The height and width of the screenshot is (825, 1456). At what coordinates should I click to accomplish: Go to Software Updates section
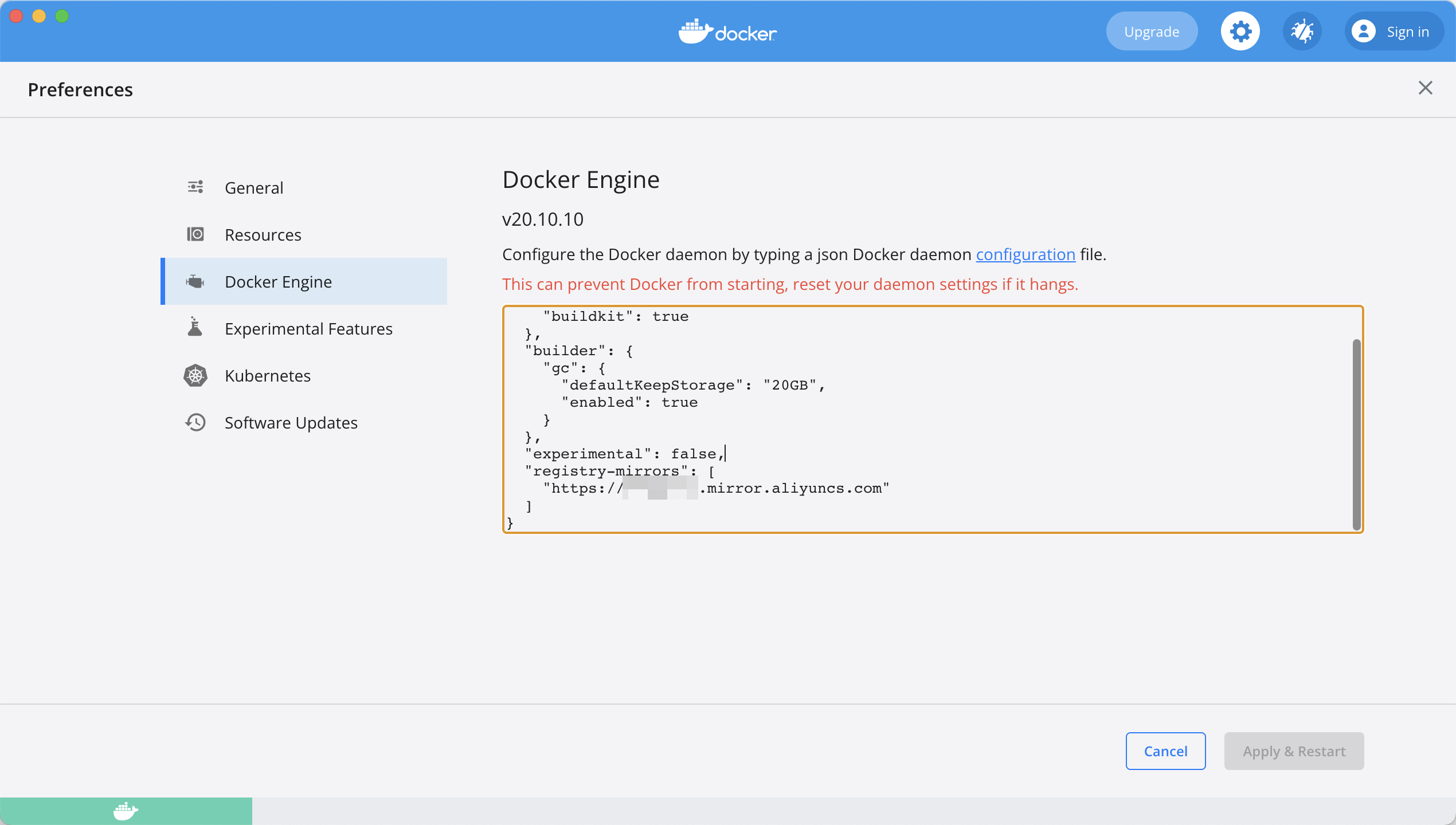[291, 423]
